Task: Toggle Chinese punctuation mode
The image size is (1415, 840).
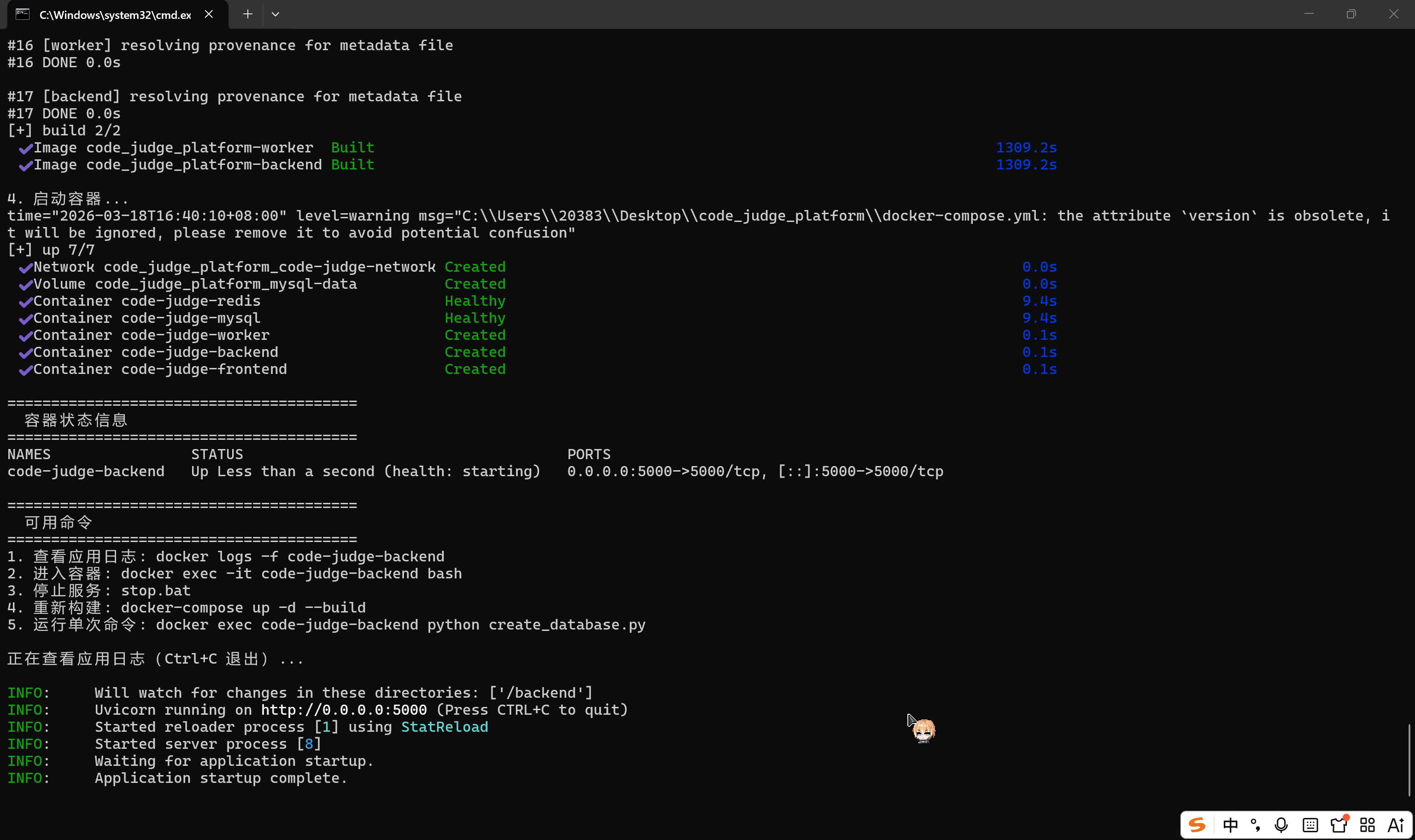Action: click(x=1255, y=825)
